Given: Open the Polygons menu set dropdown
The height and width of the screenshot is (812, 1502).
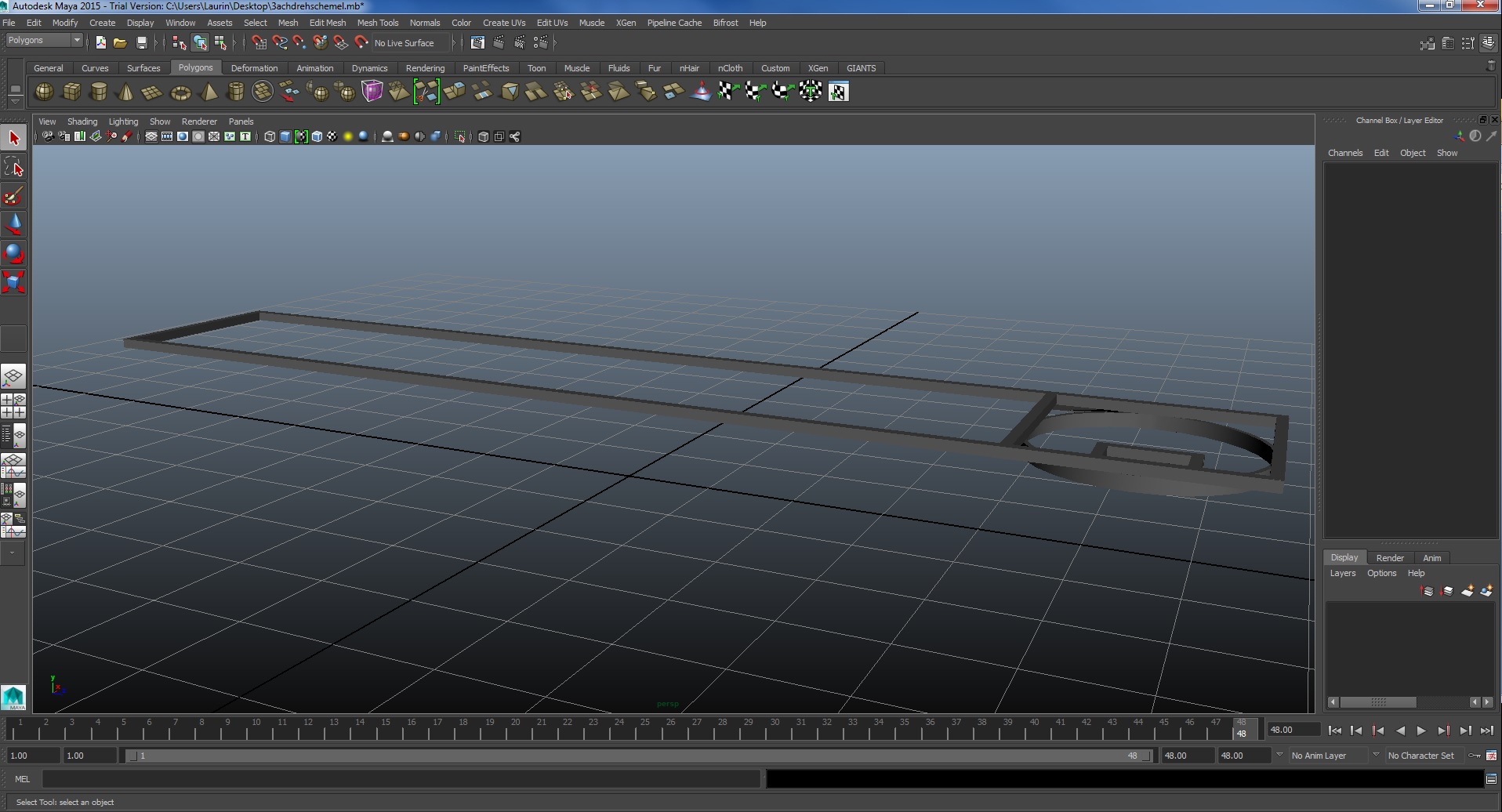Looking at the screenshot, I should 44,41.
